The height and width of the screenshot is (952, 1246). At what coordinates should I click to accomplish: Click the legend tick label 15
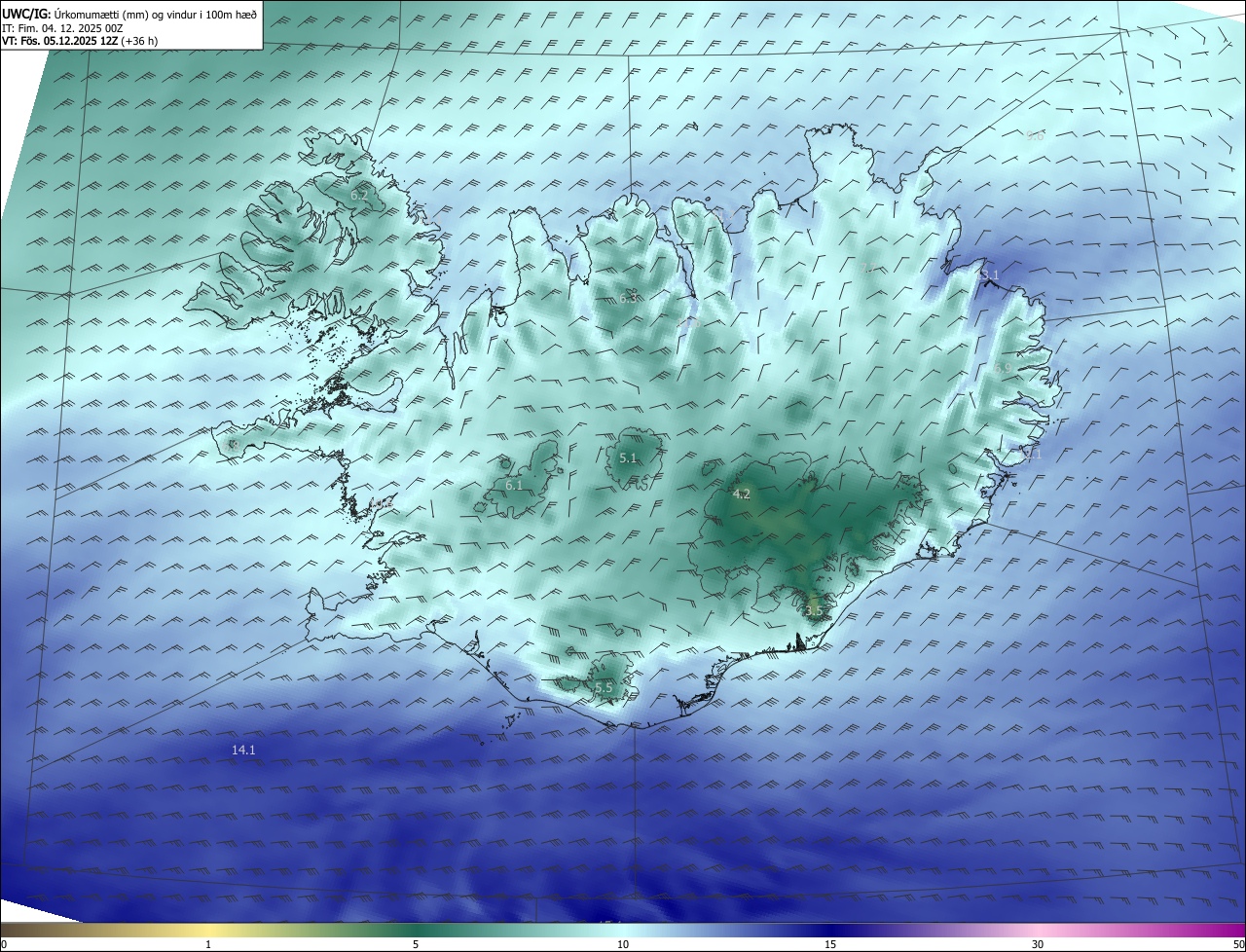coord(830,944)
